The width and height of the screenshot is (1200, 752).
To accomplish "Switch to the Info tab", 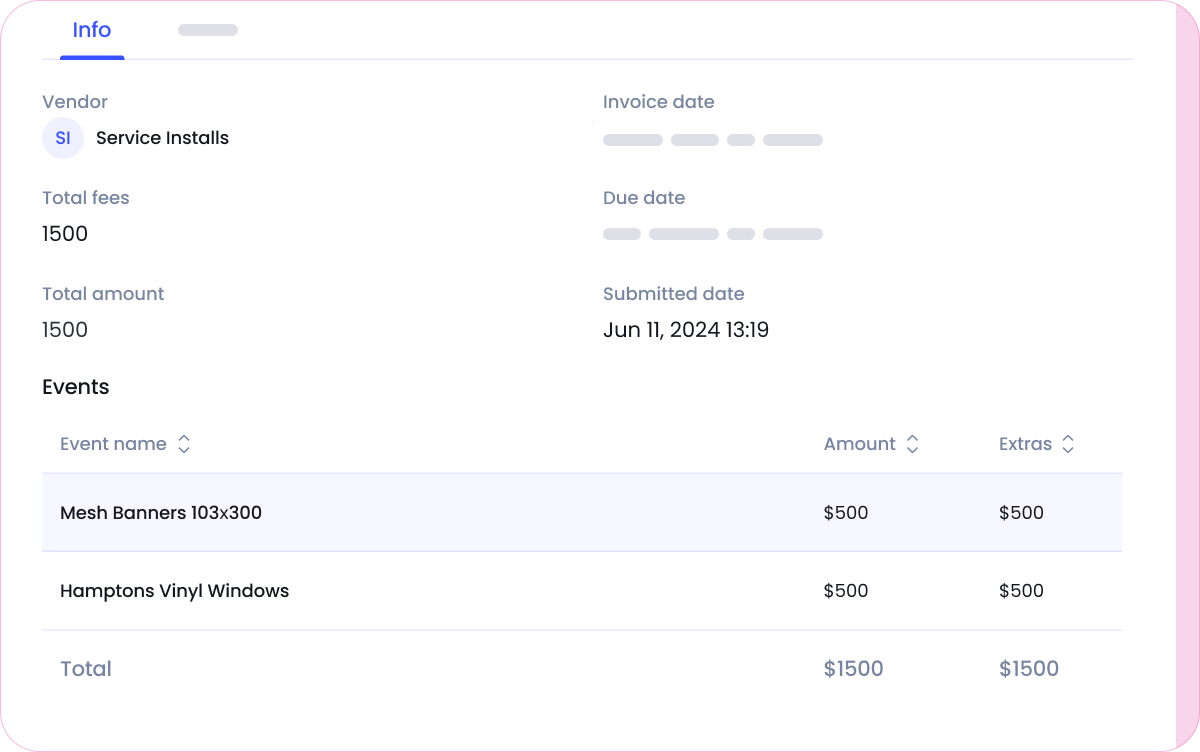I will pyautogui.click(x=92, y=30).
